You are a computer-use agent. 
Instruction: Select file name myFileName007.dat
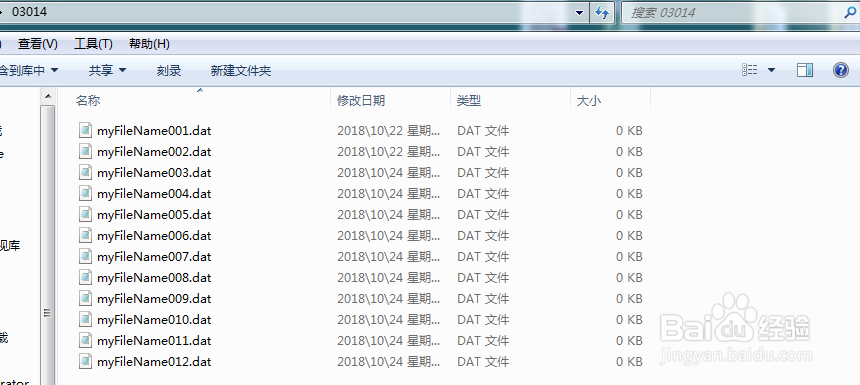coord(154,257)
